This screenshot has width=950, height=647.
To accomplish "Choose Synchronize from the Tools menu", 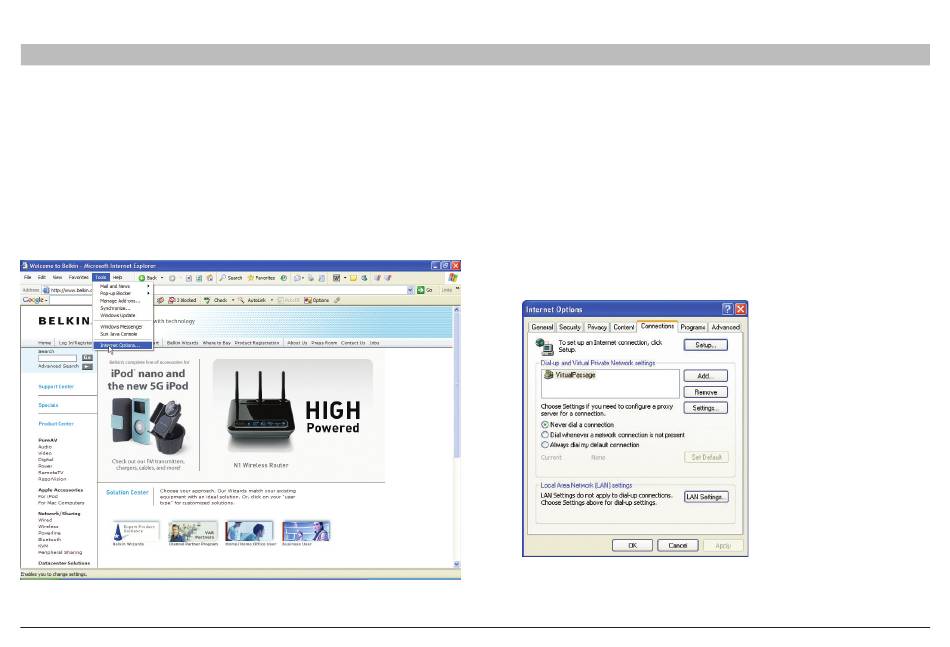I will coord(123,308).
